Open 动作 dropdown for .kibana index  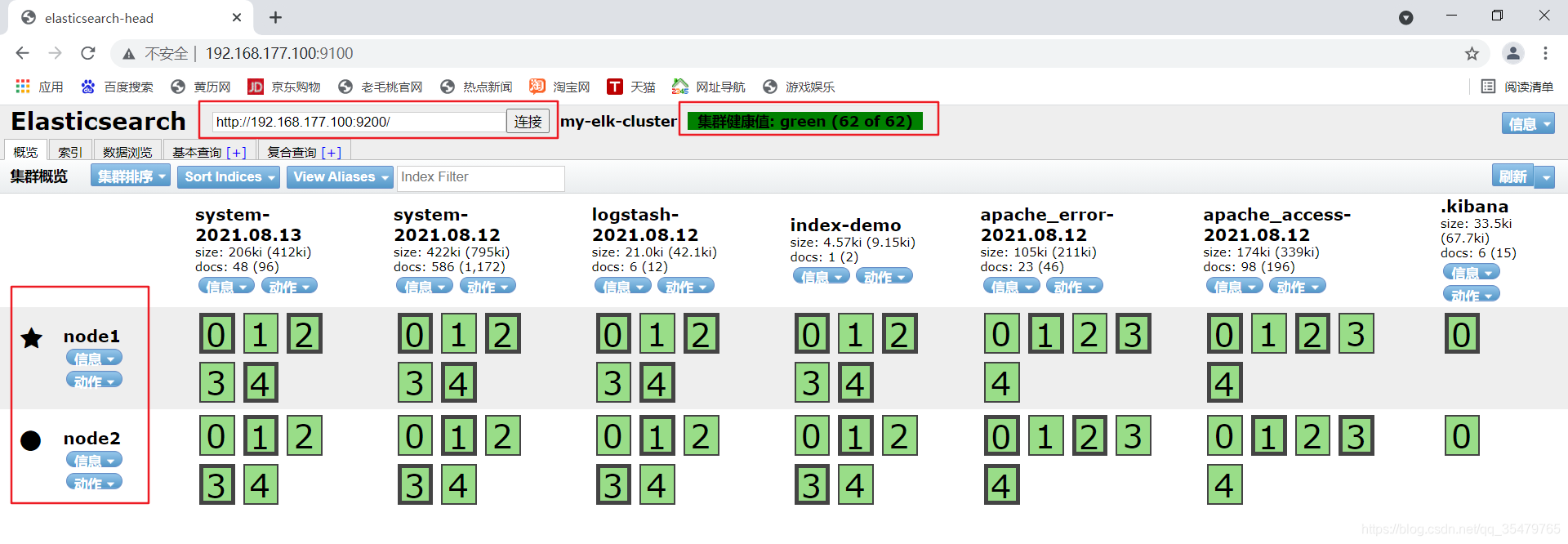pyautogui.click(x=1471, y=294)
